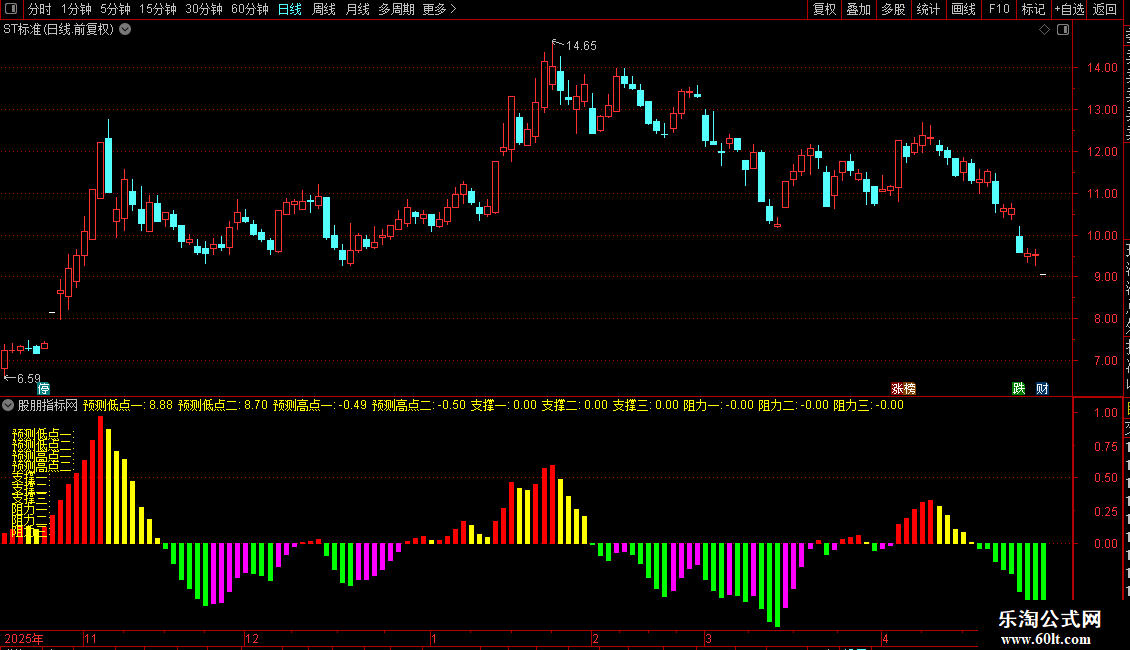Click the 叠加 overlay button
The height and width of the screenshot is (650, 1130).
coord(858,9)
